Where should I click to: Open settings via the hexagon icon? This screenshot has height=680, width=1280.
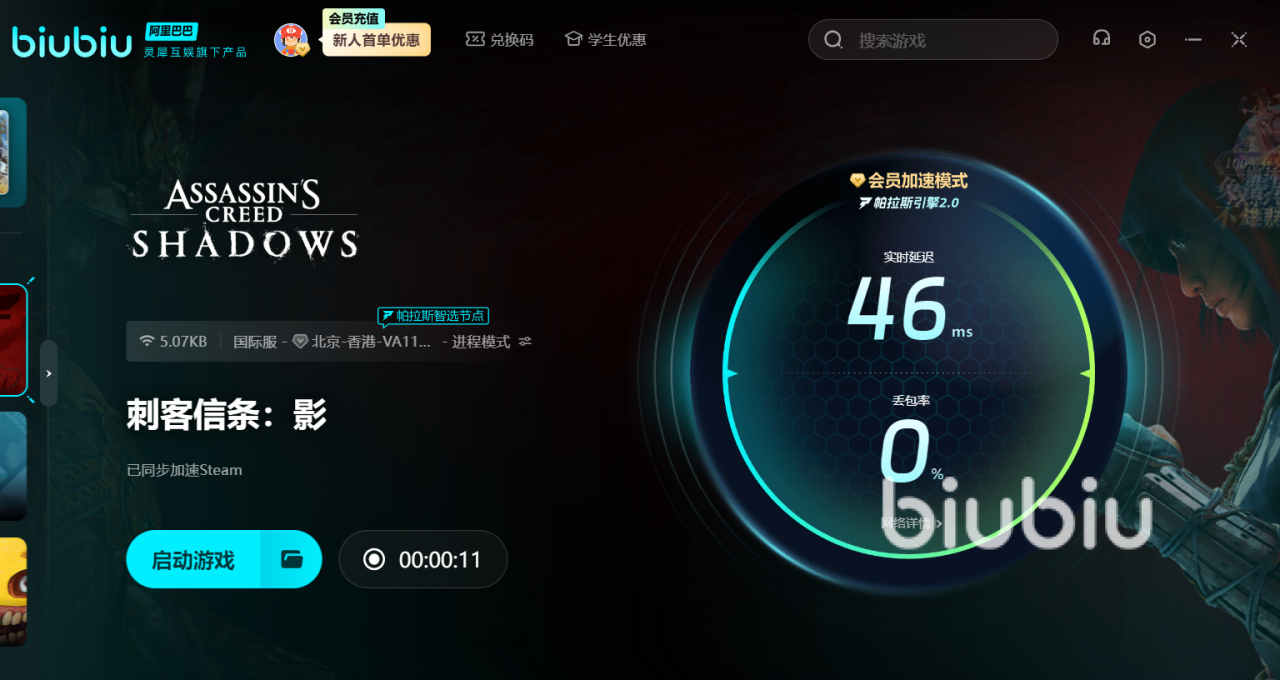1147,39
